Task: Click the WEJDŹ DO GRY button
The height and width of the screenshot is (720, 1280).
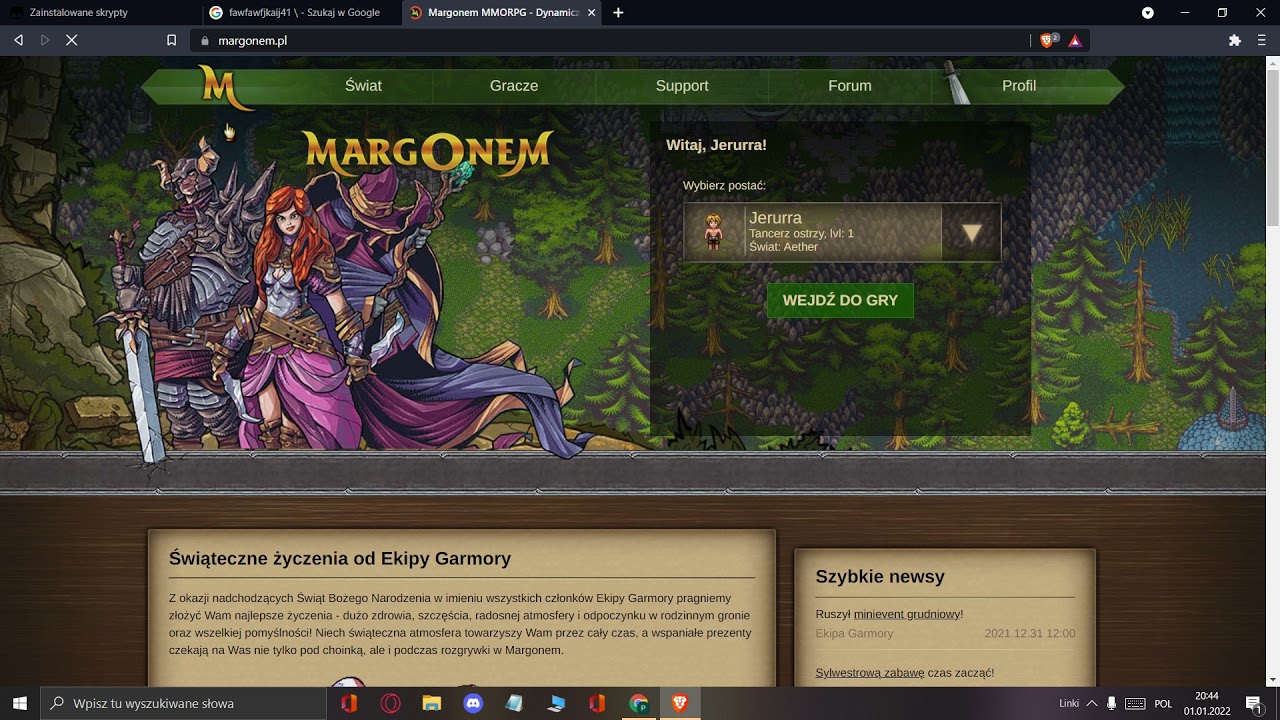Action: tap(840, 300)
